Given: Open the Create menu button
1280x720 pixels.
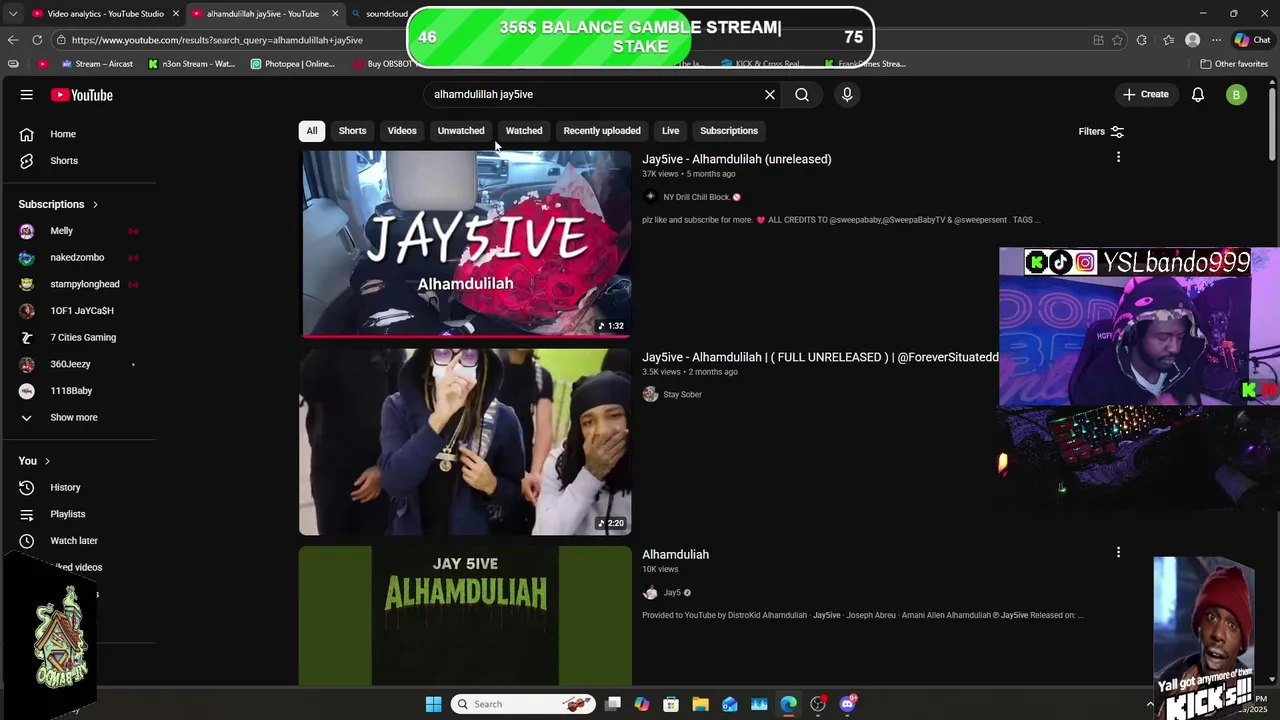Looking at the screenshot, I should 1146,94.
